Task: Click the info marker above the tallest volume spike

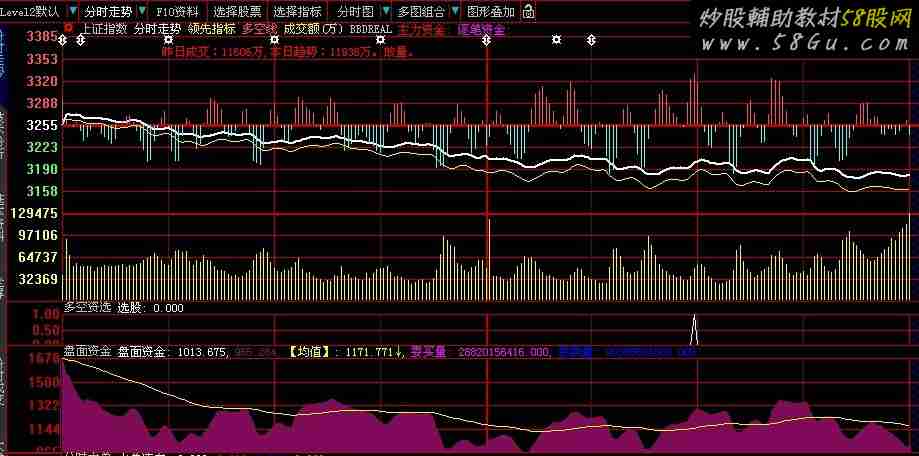Action: point(486,40)
